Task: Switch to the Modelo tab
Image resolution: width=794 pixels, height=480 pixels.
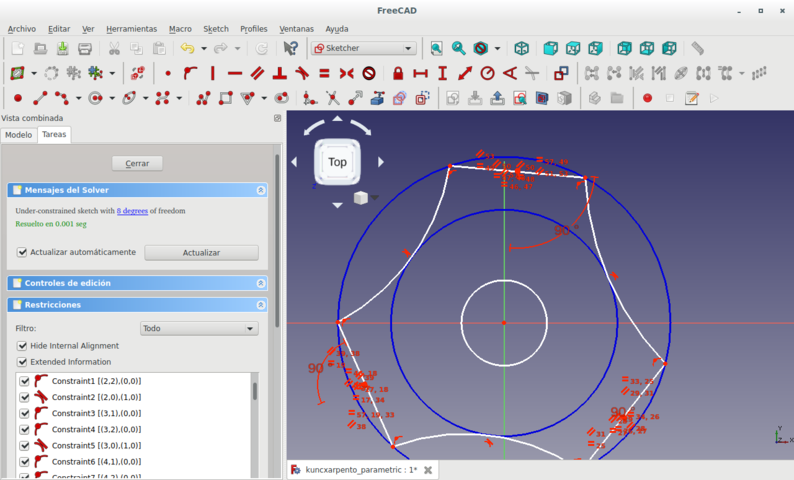Action: [19, 135]
